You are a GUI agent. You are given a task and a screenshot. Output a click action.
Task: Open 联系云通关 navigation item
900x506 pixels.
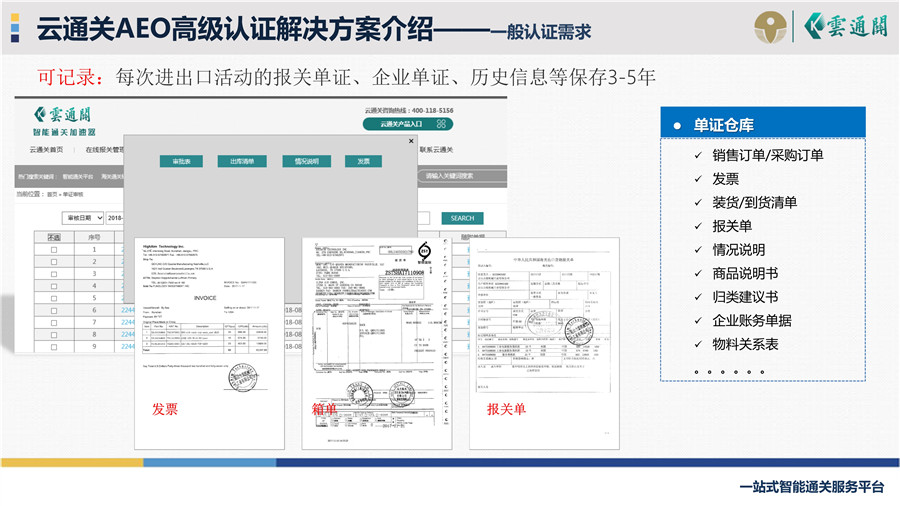point(436,150)
